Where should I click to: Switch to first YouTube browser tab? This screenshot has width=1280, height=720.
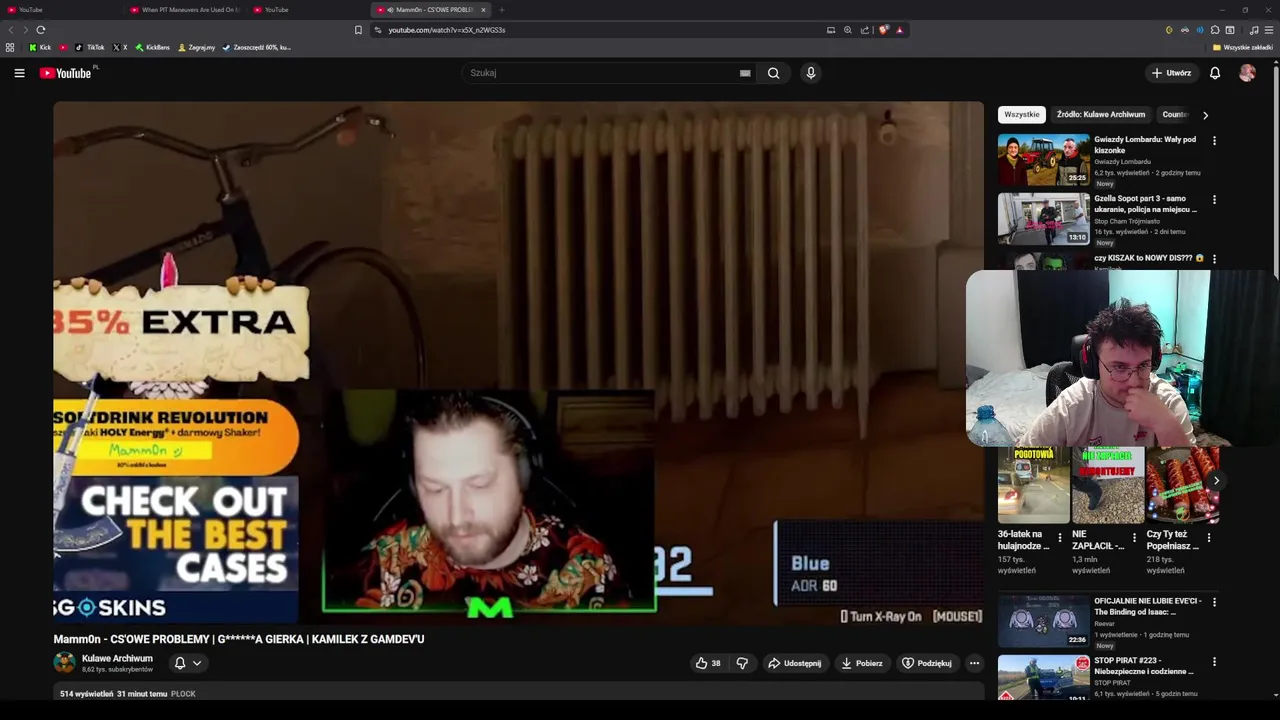coord(60,10)
